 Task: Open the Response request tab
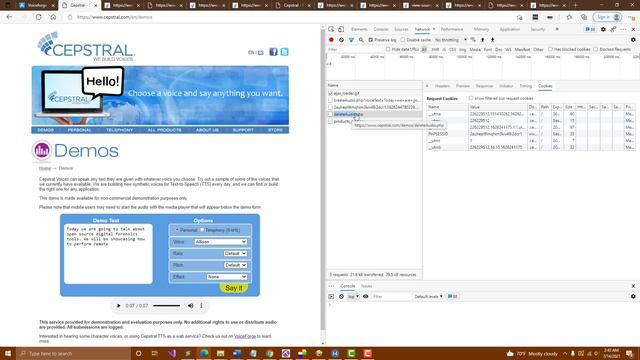484,86
